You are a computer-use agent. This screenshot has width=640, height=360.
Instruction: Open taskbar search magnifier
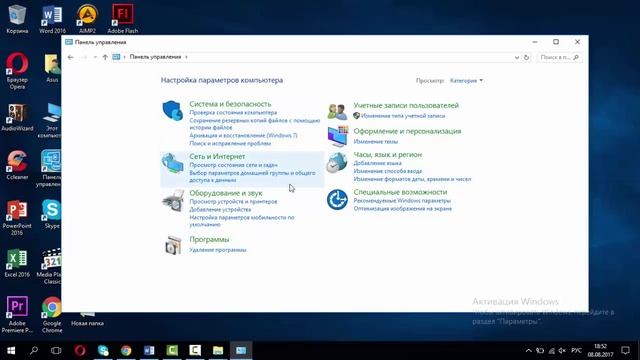pos(34,350)
